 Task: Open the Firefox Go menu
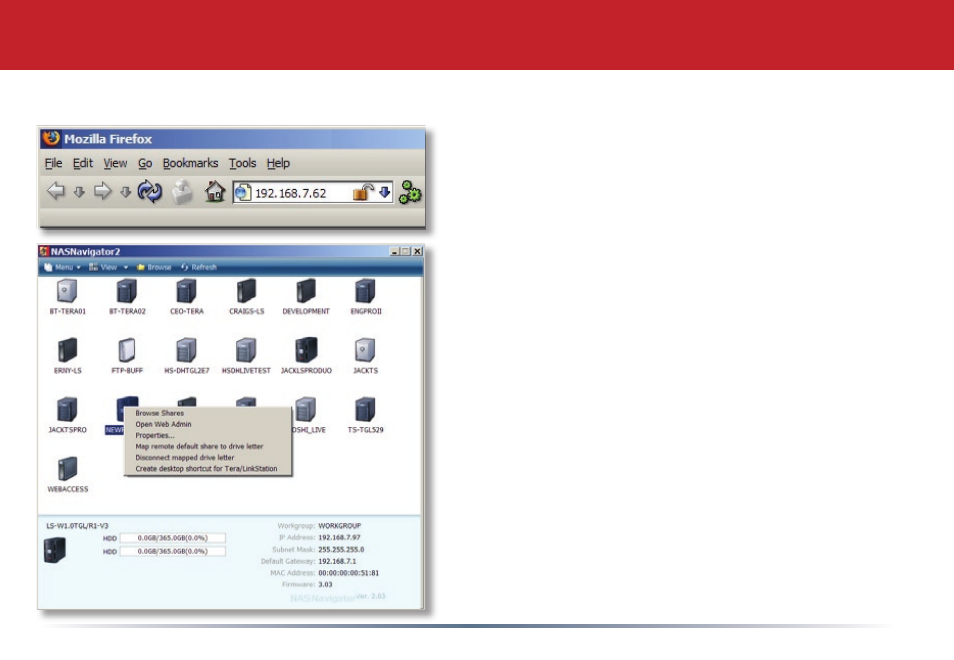(145, 163)
